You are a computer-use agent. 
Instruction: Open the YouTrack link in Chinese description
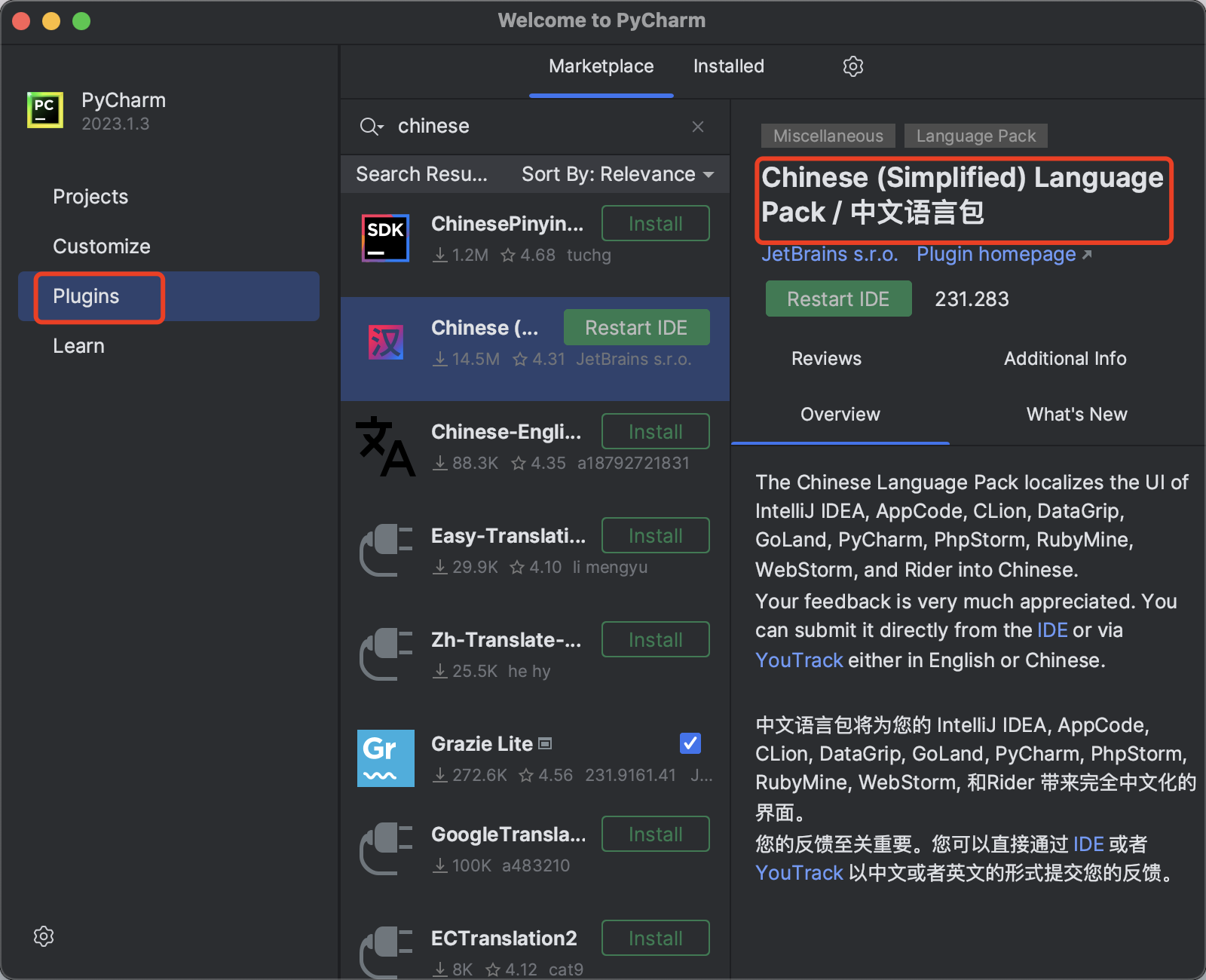pyautogui.click(x=799, y=873)
